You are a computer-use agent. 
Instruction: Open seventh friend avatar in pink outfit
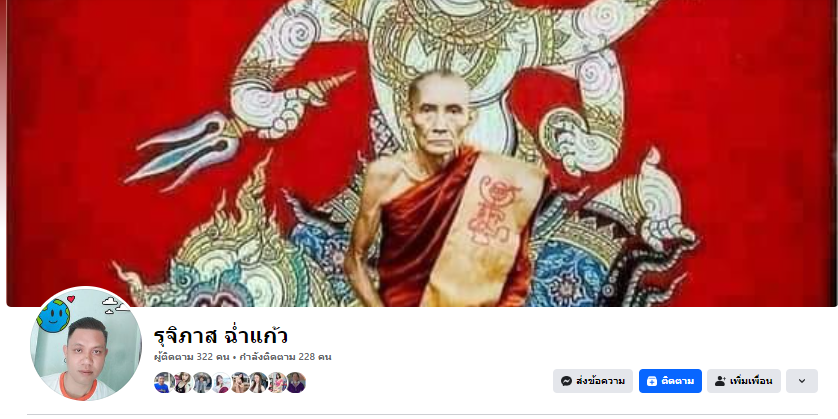[x=277, y=383]
